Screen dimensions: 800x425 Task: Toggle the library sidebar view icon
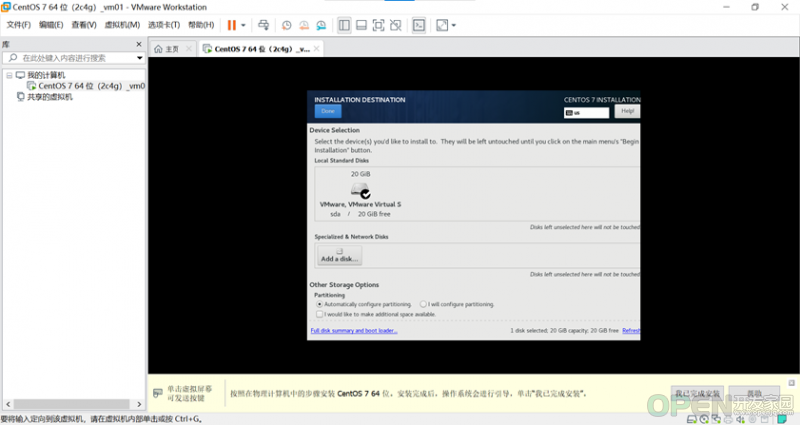tap(344, 25)
